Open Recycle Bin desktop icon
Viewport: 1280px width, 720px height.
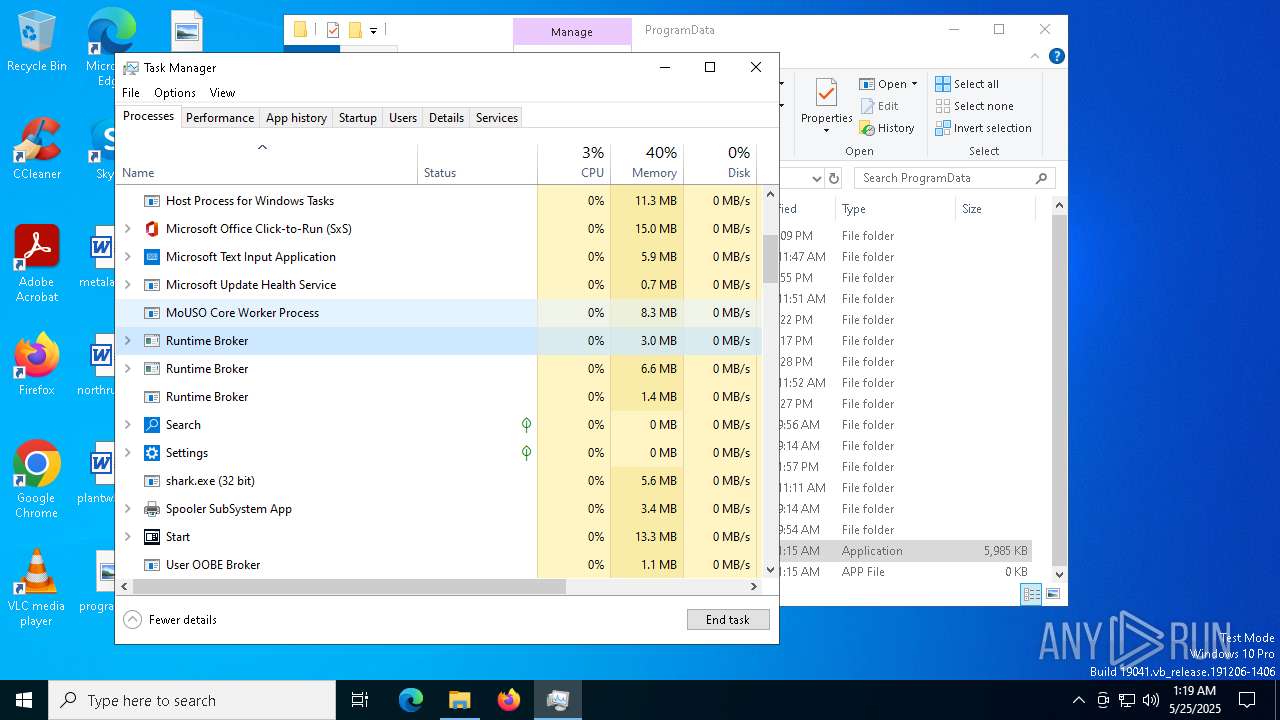pos(37,43)
